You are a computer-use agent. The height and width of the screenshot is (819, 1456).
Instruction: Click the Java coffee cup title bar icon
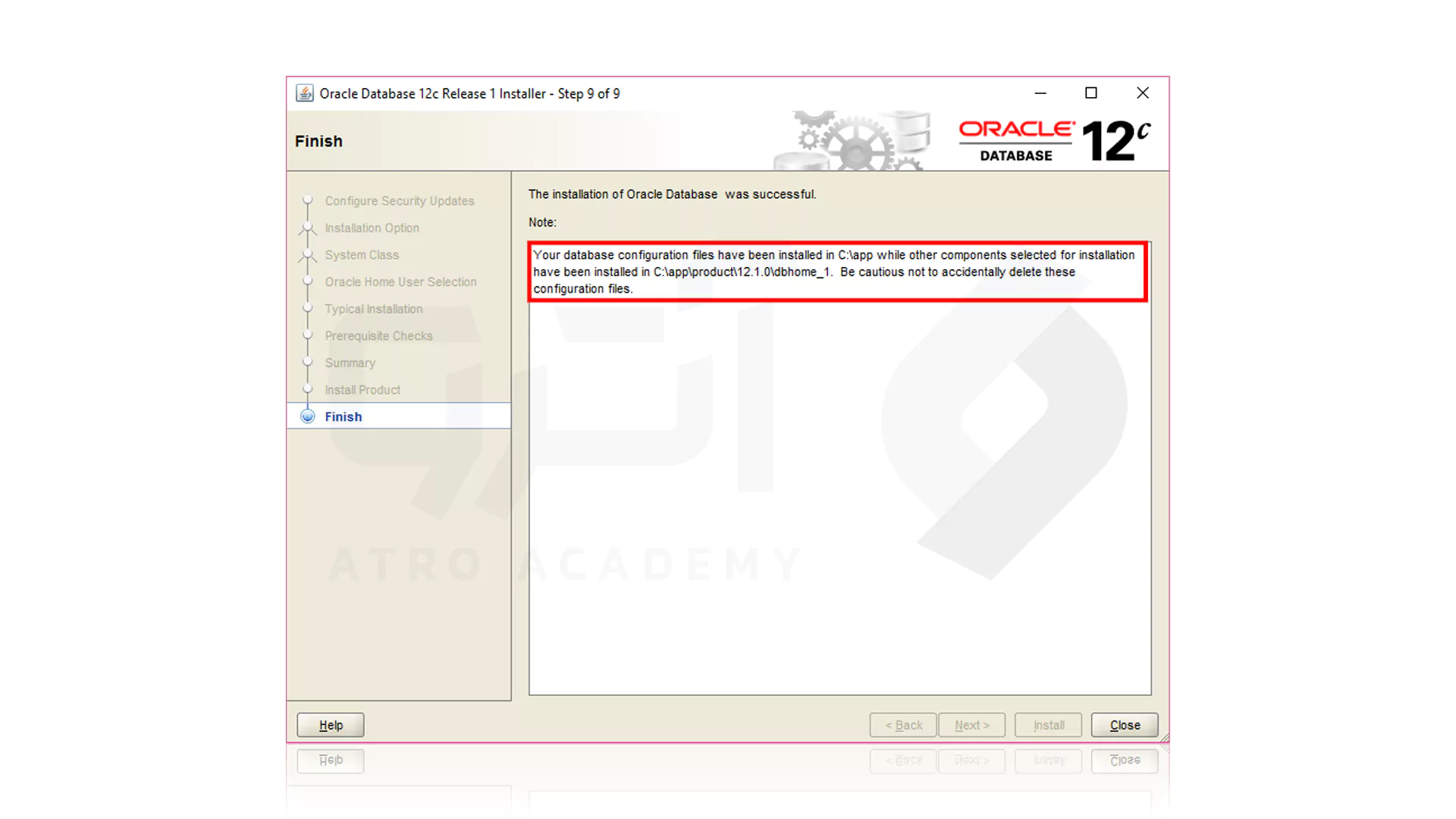(304, 93)
